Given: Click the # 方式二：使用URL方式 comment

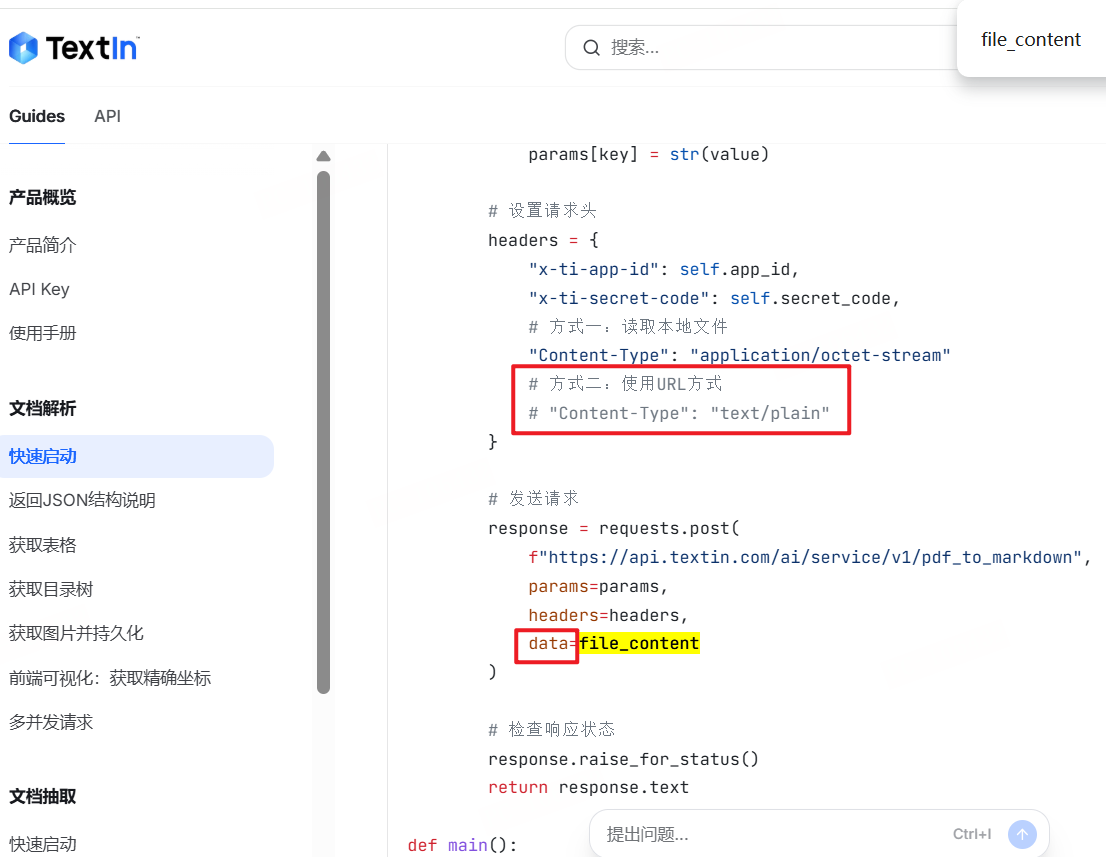Looking at the screenshot, I should [x=626, y=384].
